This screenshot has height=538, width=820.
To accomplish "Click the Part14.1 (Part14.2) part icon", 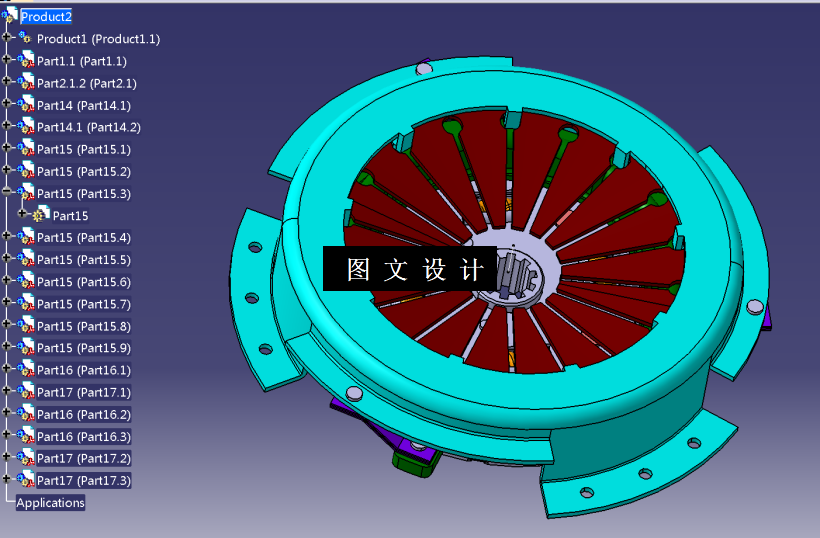I will [x=26, y=126].
